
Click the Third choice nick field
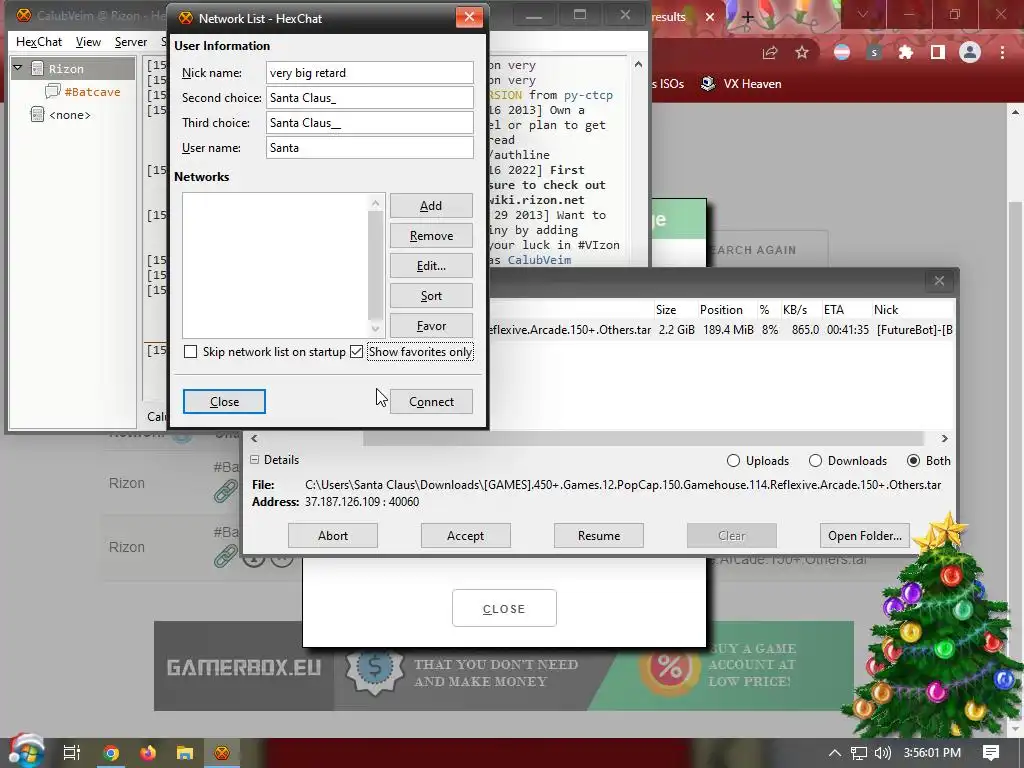pos(370,123)
